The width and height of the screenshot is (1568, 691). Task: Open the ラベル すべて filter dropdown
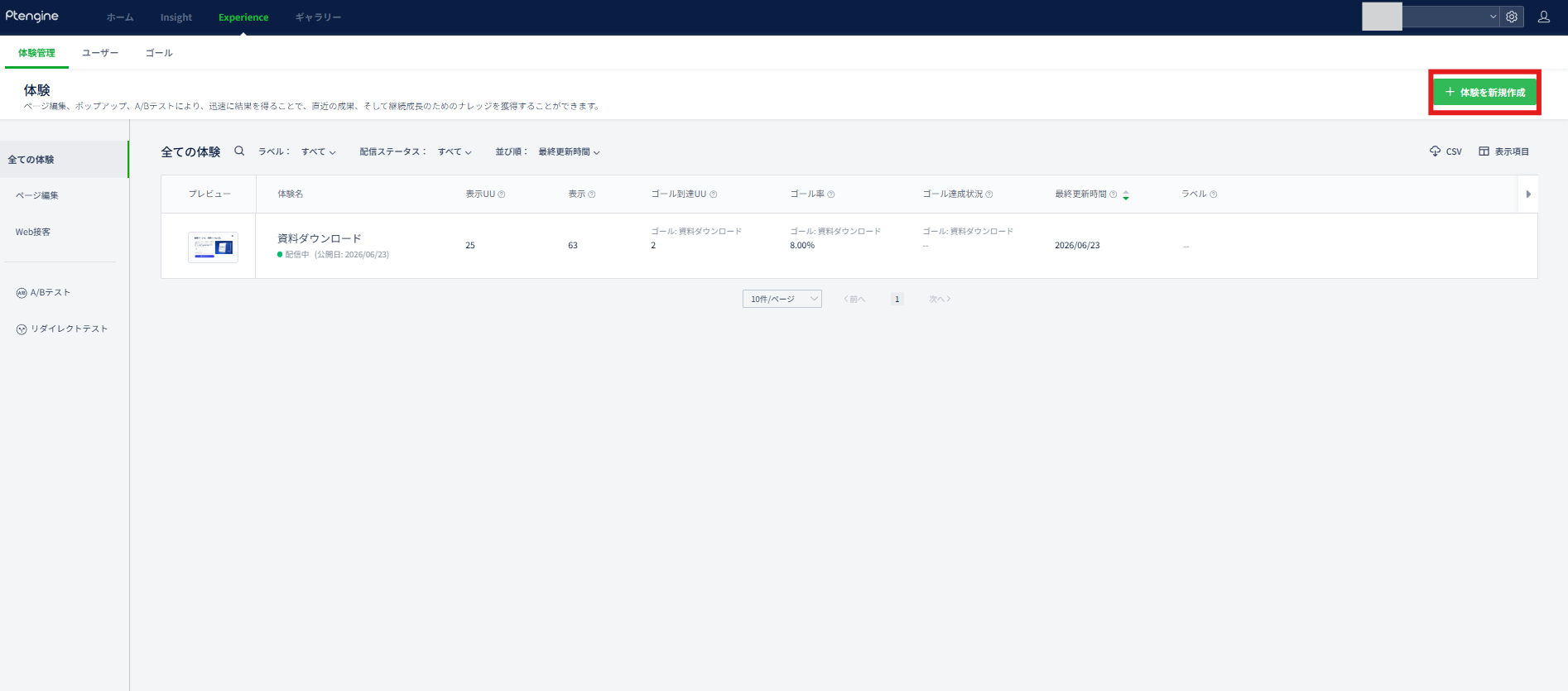(319, 152)
